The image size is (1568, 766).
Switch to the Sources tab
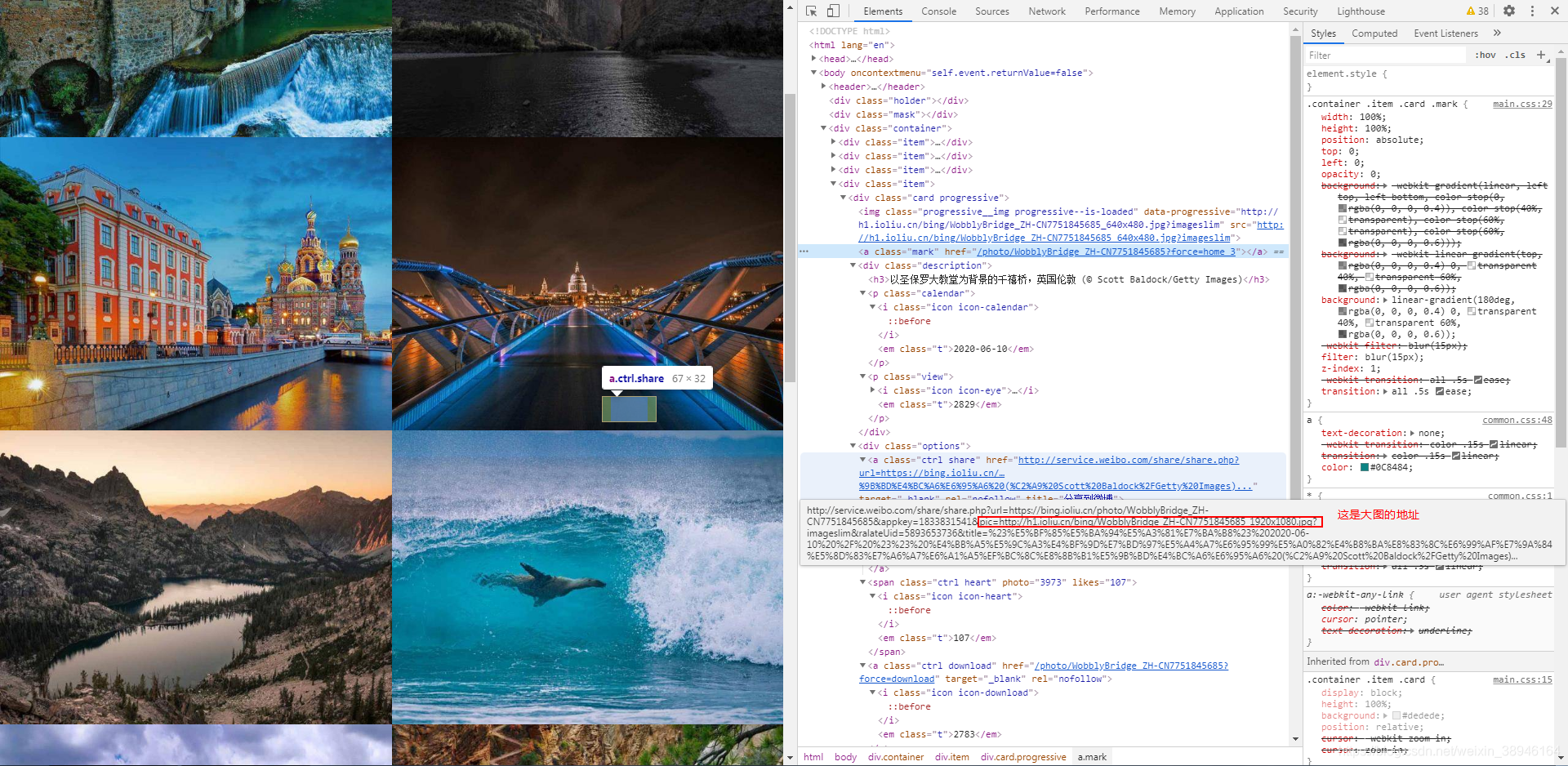[x=992, y=11]
